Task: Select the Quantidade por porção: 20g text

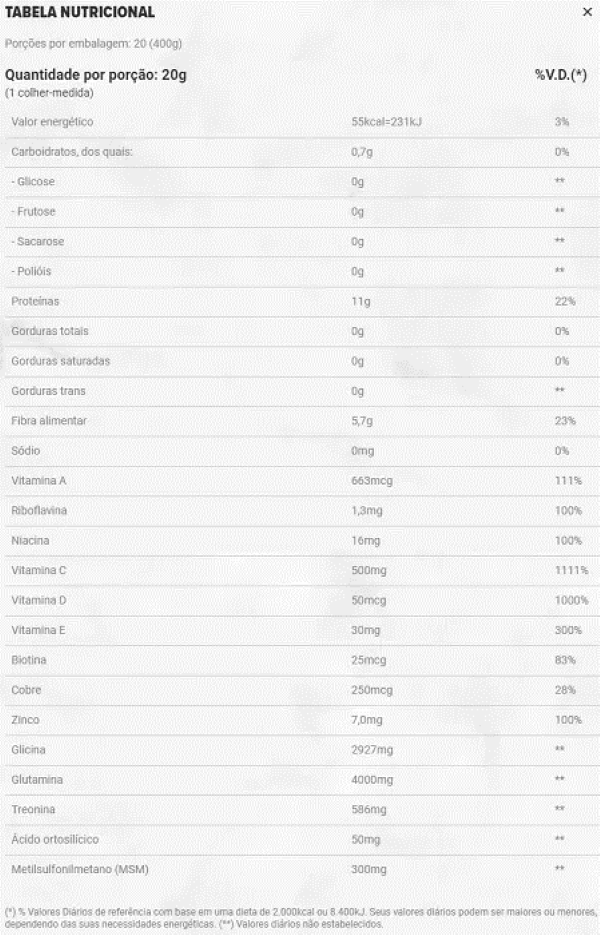Action: [95, 75]
